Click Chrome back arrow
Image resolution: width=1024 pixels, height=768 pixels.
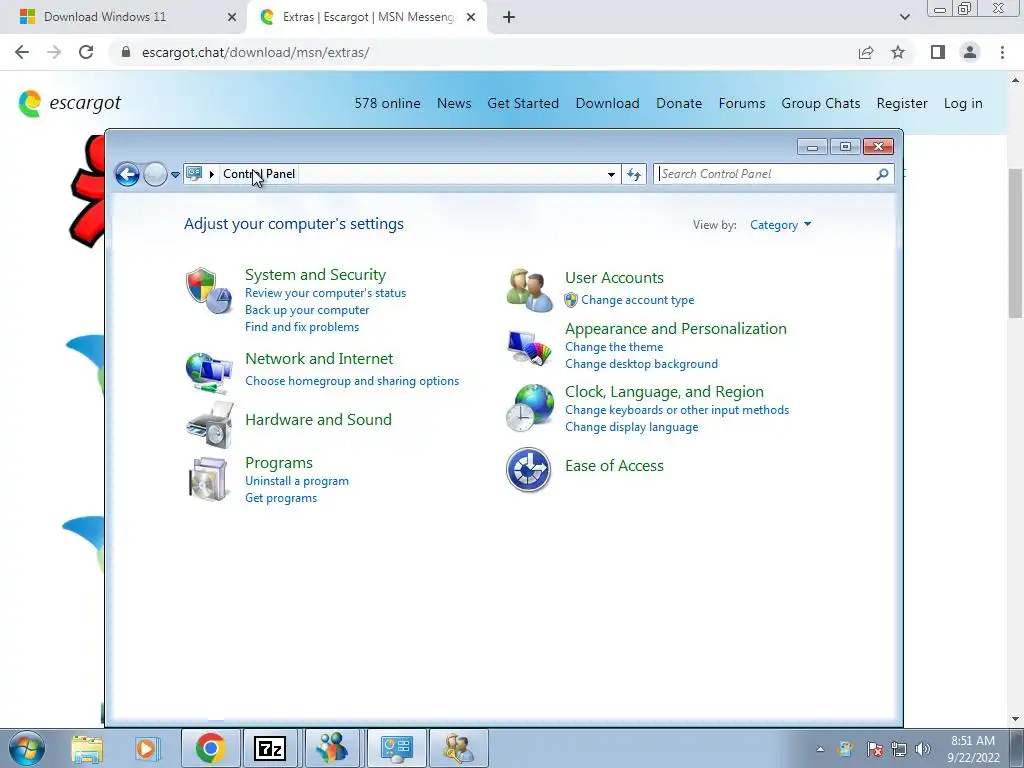(x=22, y=52)
